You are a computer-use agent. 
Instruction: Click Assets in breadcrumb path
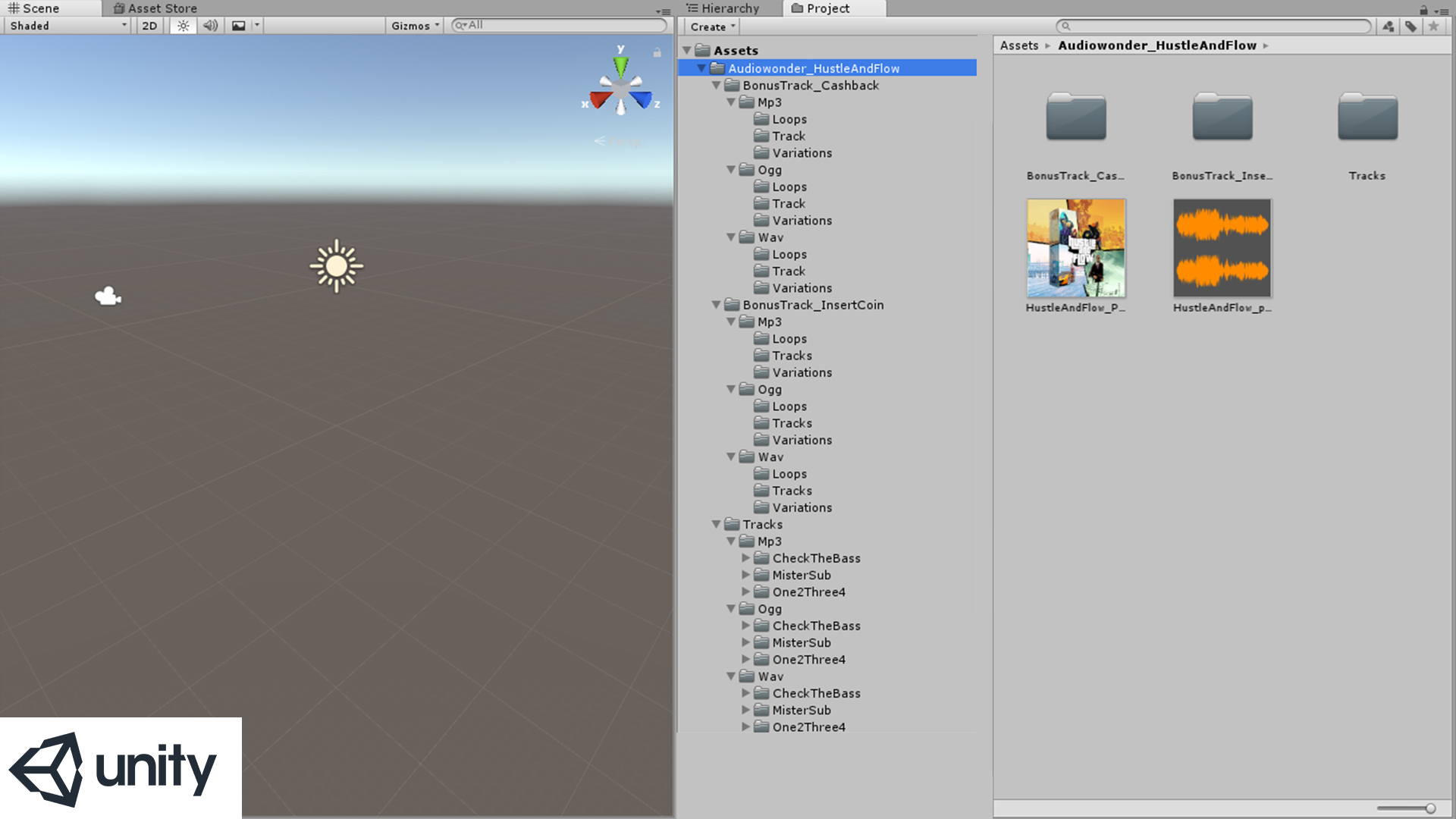click(x=1018, y=45)
